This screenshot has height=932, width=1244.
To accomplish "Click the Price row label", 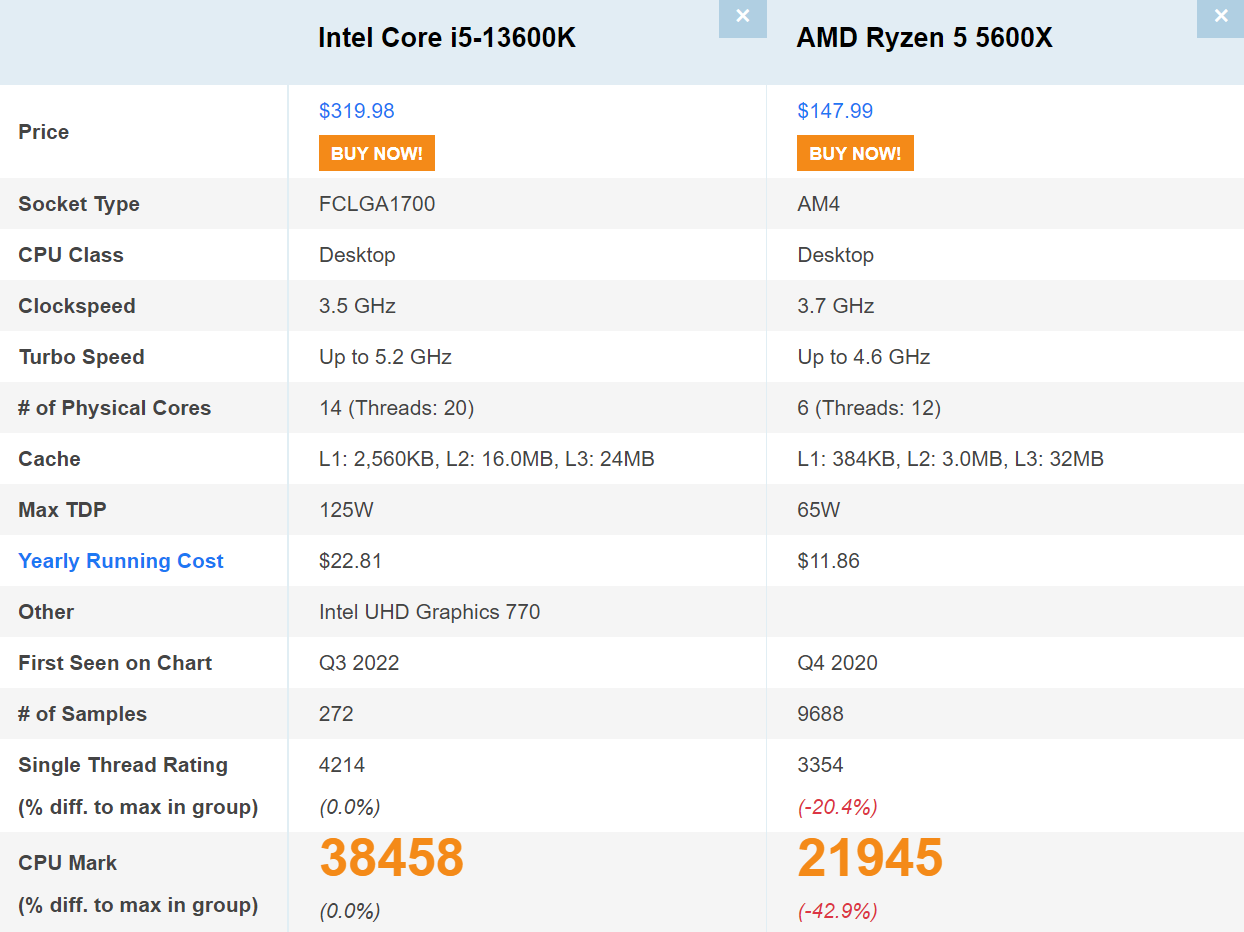I will coord(44,132).
